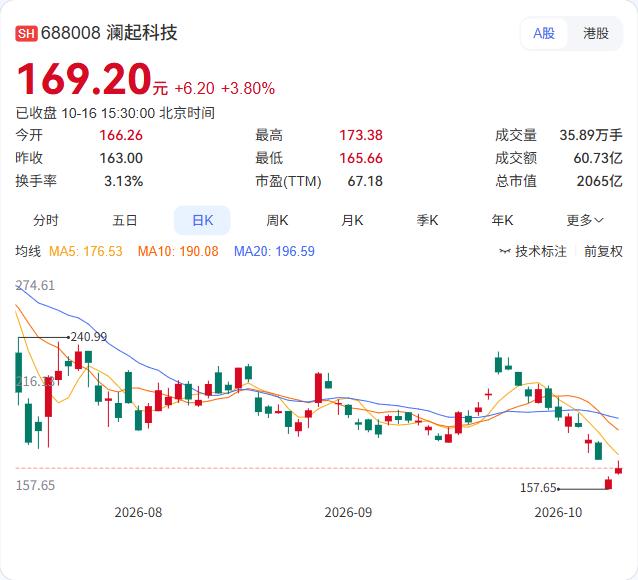Click 换手率 value 3.13%
This screenshot has height=580, width=638.
click(x=124, y=181)
